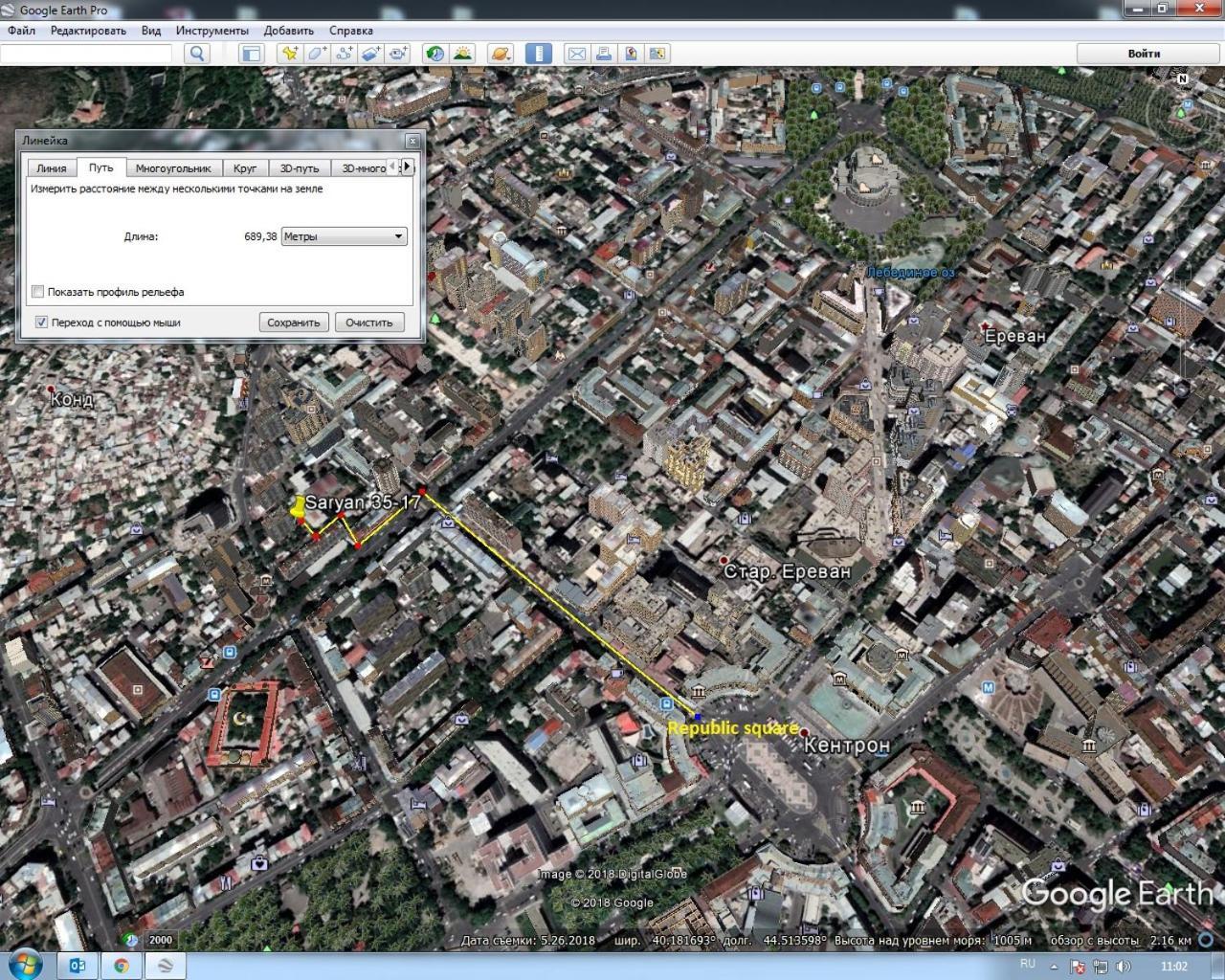Click the 11:02 taskbar clock

tap(1173, 967)
